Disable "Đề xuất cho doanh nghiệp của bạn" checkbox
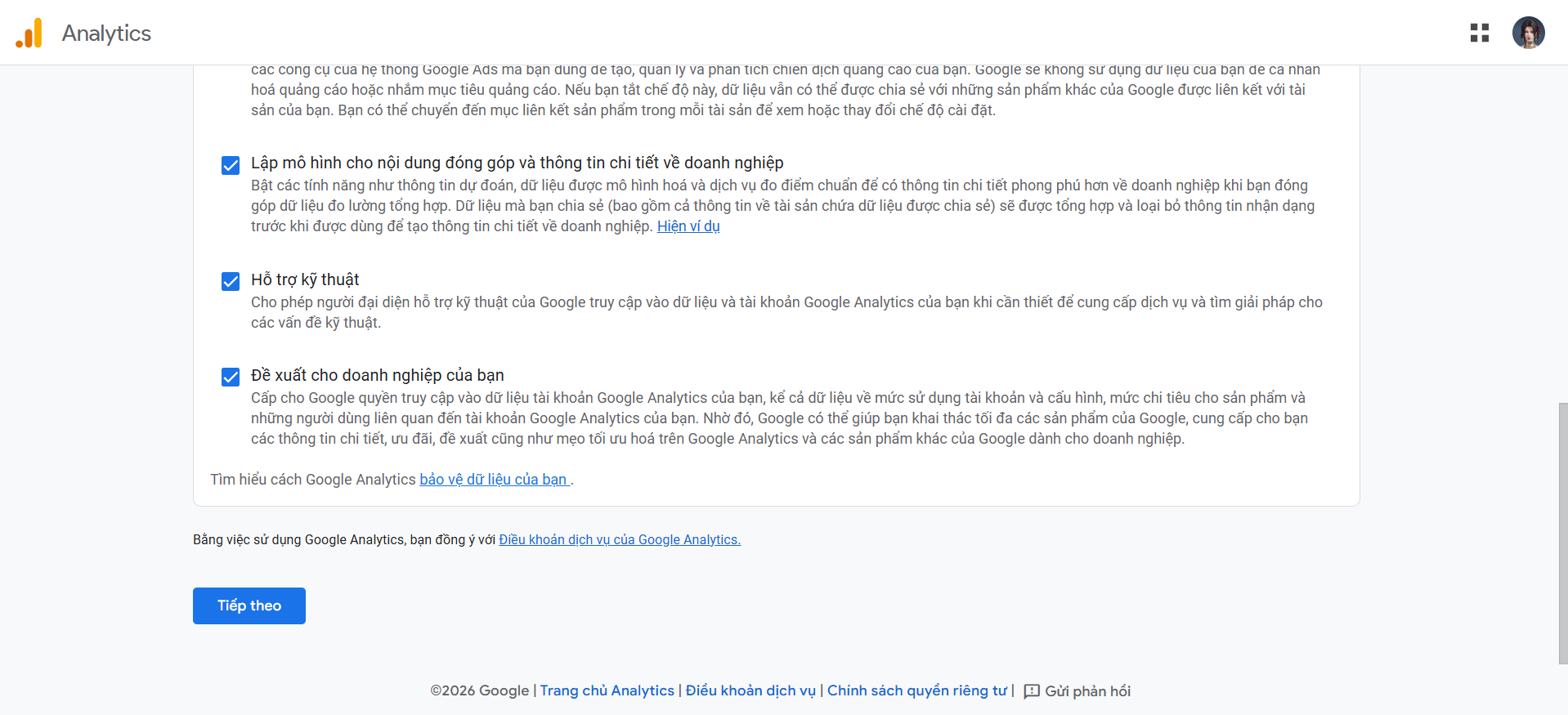The height and width of the screenshot is (715, 1568). click(x=231, y=377)
